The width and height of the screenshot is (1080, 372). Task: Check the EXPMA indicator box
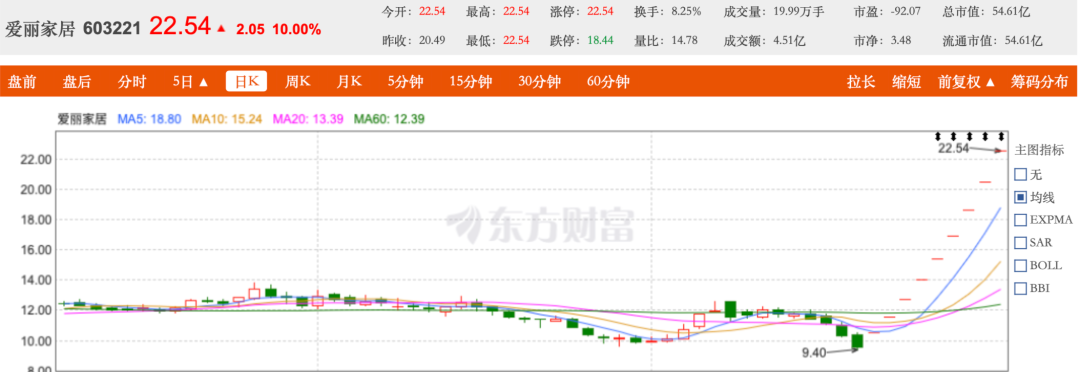click(x=1021, y=220)
